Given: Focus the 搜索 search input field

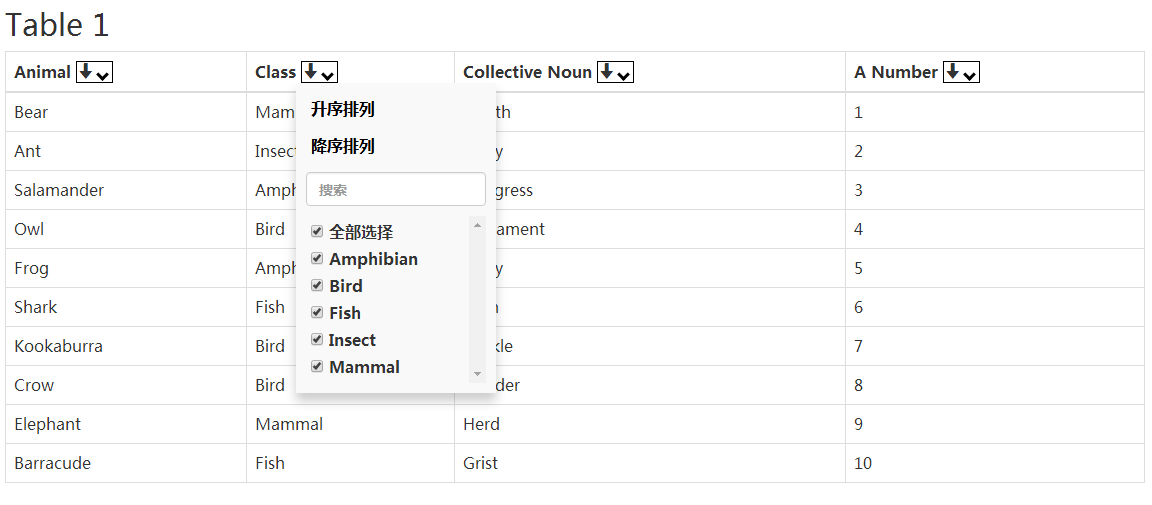Looking at the screenshot, I should [395, 190].
